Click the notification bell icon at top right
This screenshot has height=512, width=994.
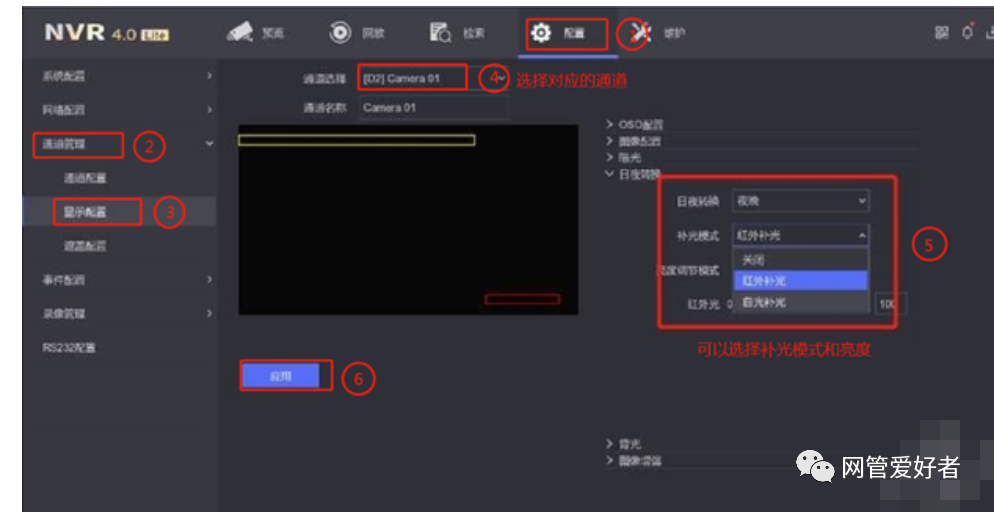967,34
